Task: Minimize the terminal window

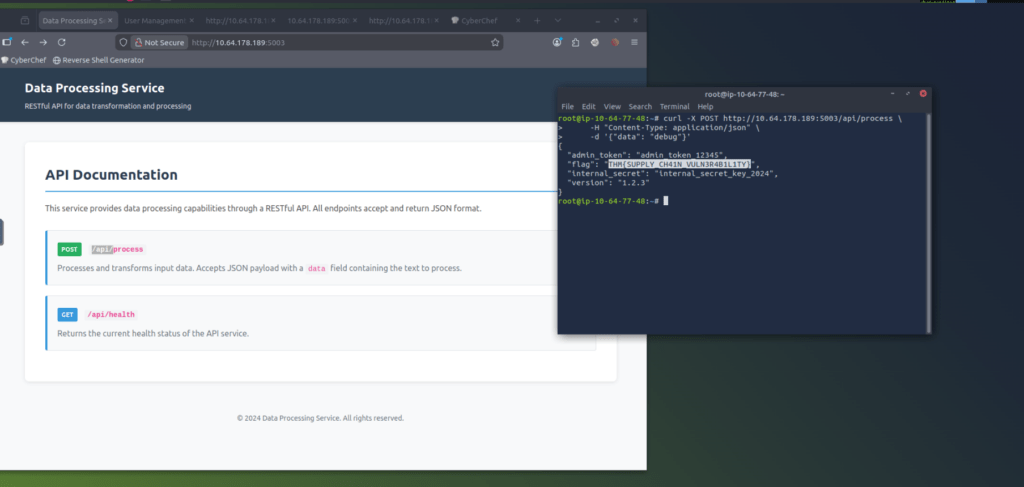Action: coord(893,94)
